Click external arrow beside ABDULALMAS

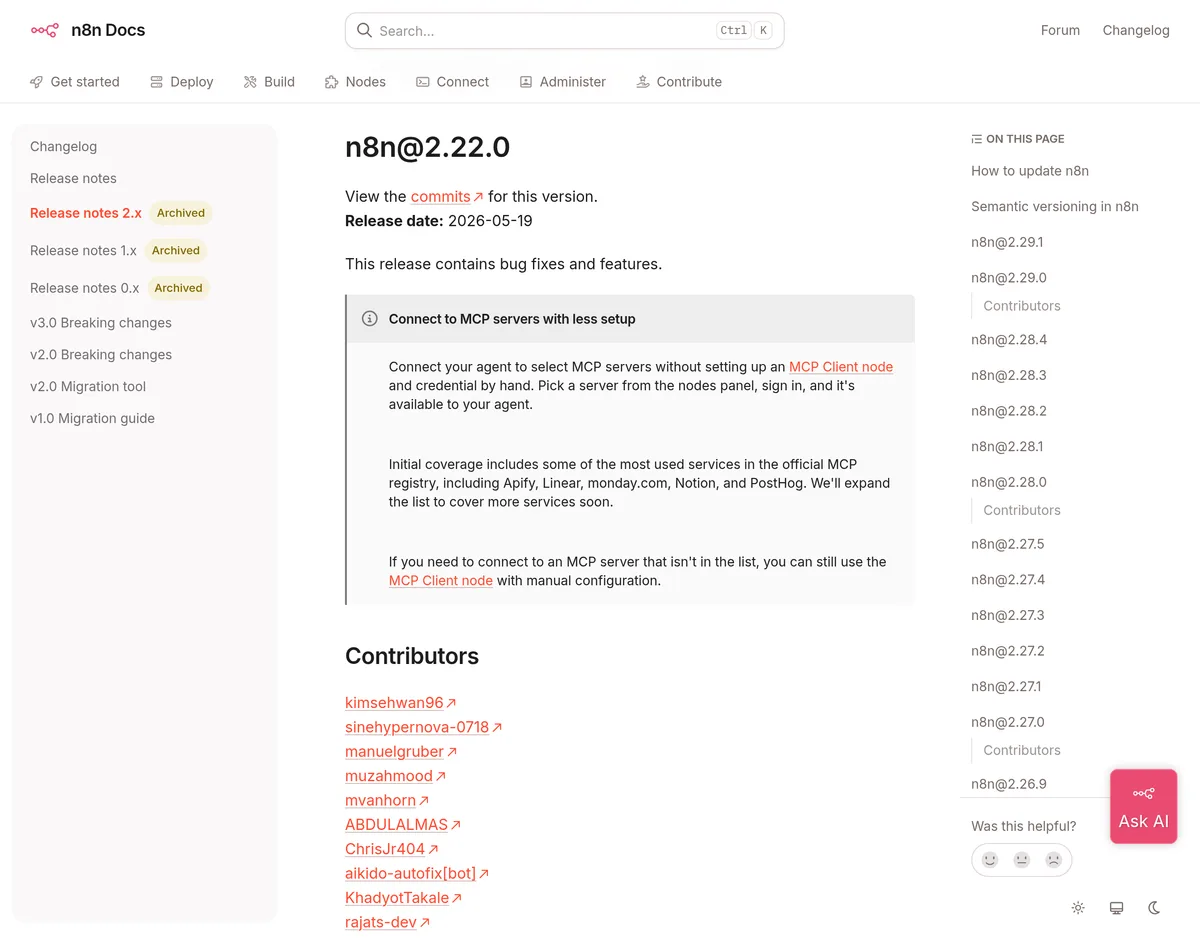click(x=456, y=825)
